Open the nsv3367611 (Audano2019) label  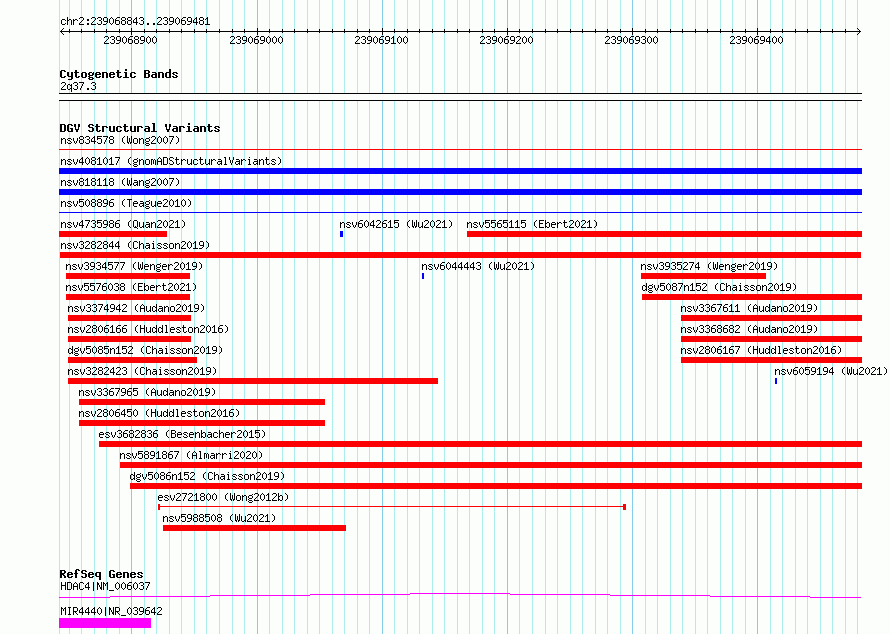[x=749, y=308]
